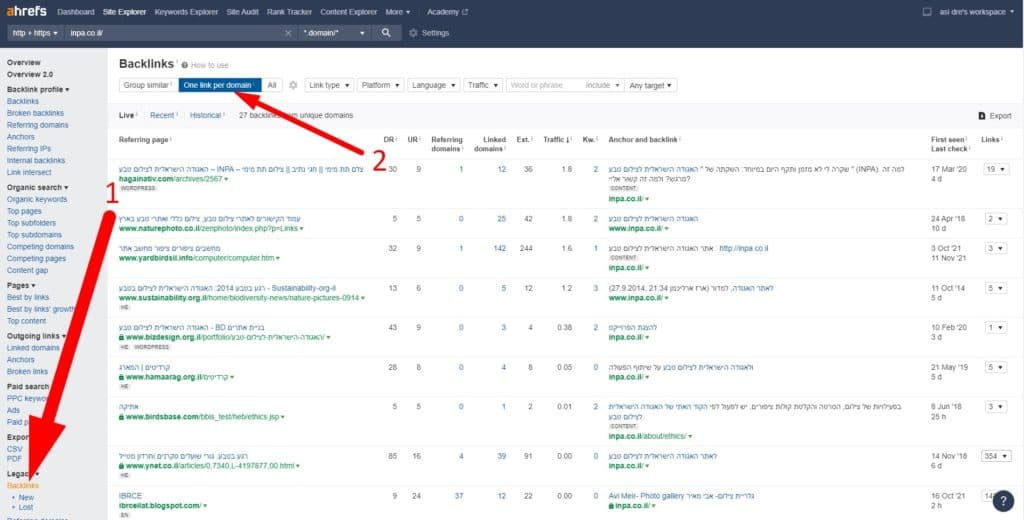Open Link intersect in sidebar
Viewport: 1024px width, 520px height.
tap(29, 172)
